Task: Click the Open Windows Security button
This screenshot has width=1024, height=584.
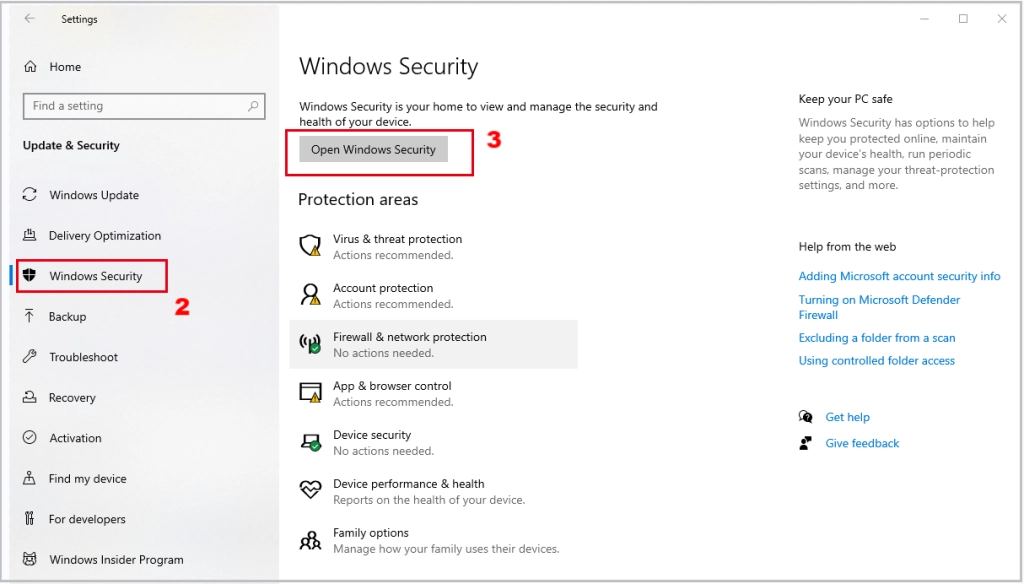Action: [373, 150]
